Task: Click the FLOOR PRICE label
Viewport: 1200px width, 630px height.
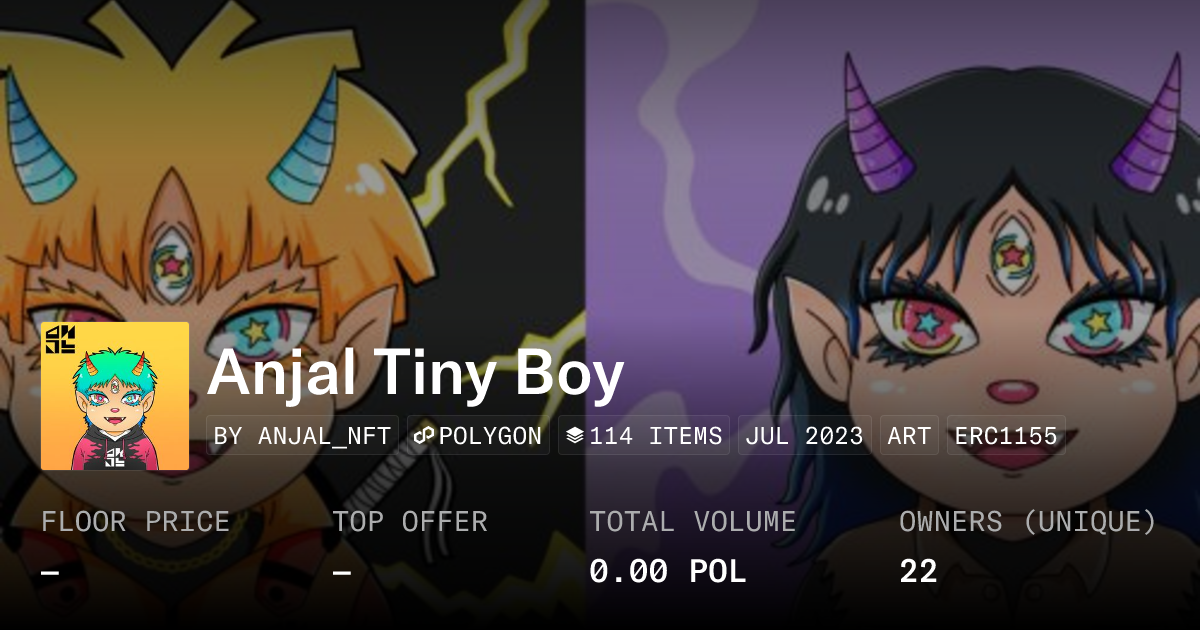Action: coord(136,522)
